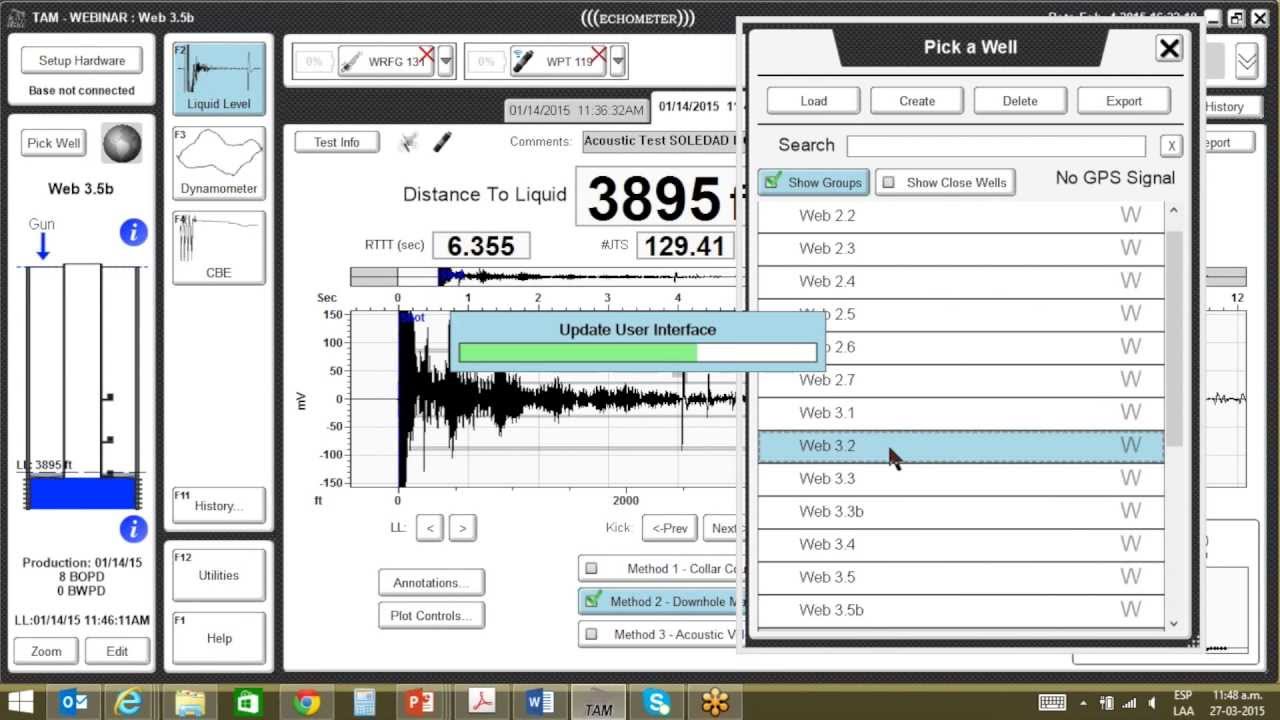Open Utilities F12

[219, 575]
